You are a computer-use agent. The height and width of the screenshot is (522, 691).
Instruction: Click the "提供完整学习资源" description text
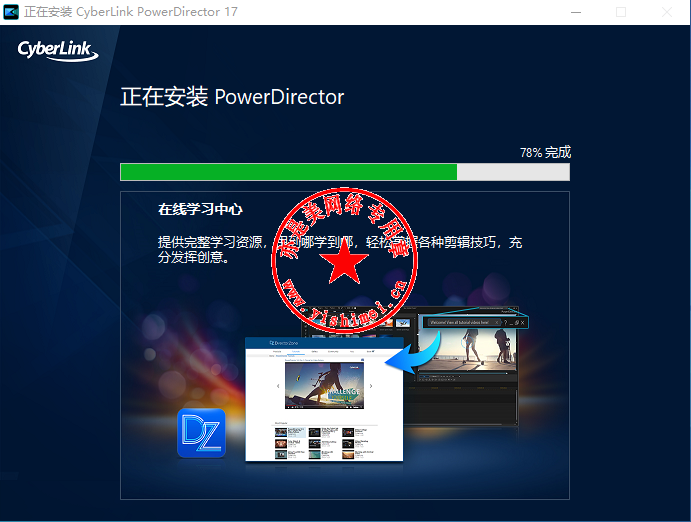(340, 249)
